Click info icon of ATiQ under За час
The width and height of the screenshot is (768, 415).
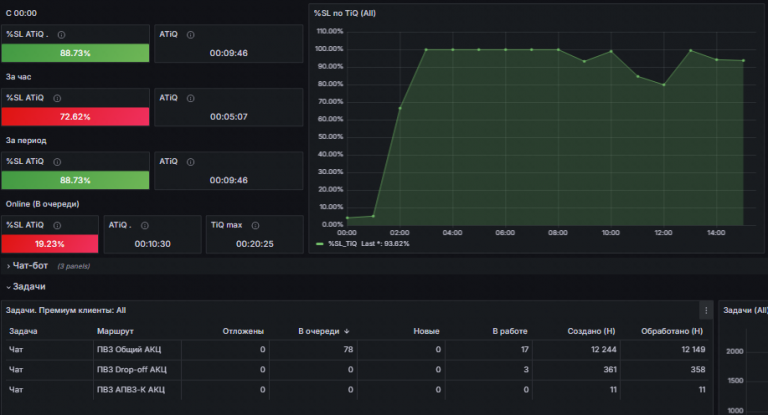coord(191,98)
